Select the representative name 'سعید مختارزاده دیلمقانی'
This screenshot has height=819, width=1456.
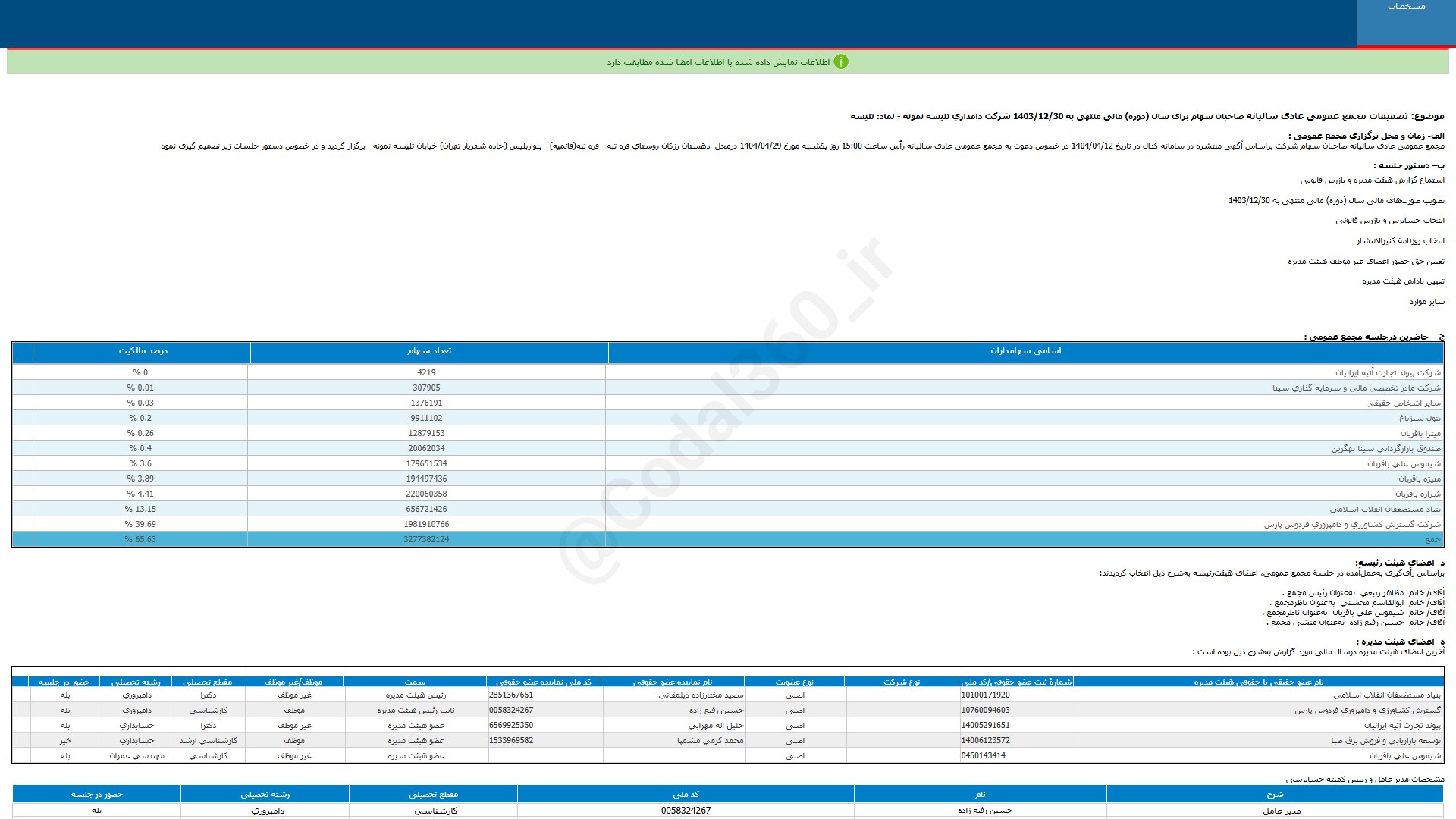(x=701, y=695)
